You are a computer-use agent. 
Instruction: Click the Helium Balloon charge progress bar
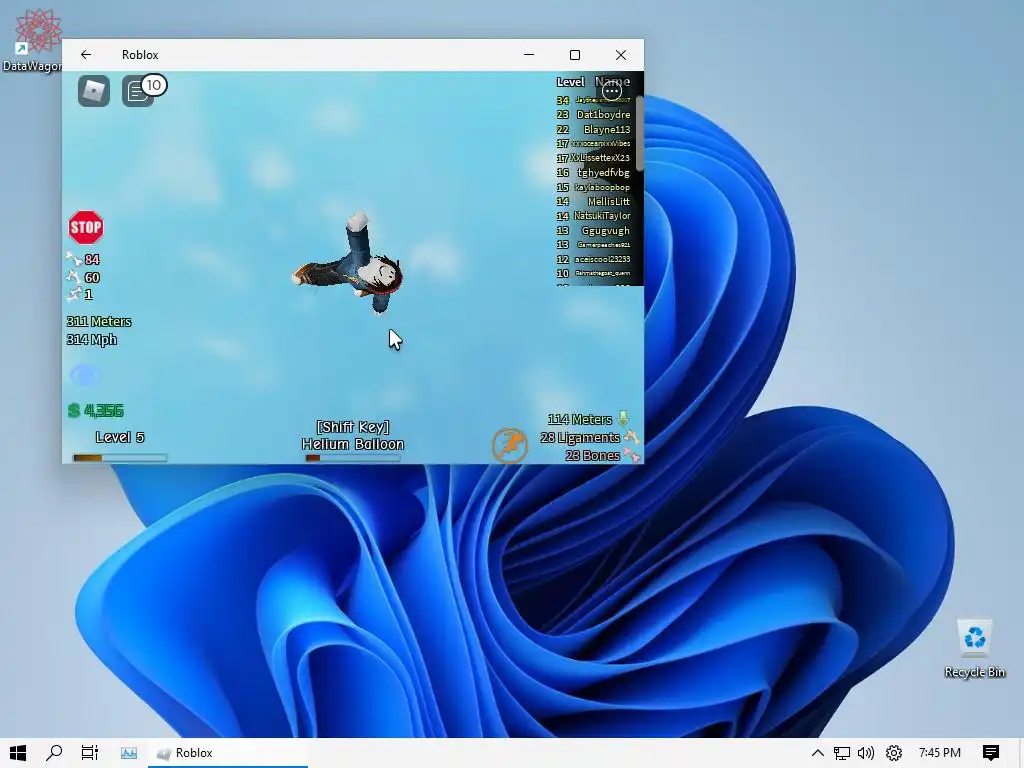click(x=353, y=458)
